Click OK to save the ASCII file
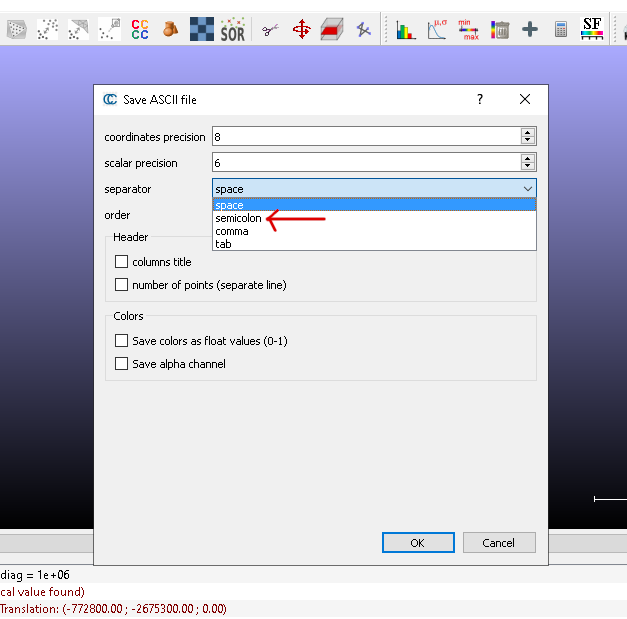This screenshot has width=627, height=619. tap(417, 542)
